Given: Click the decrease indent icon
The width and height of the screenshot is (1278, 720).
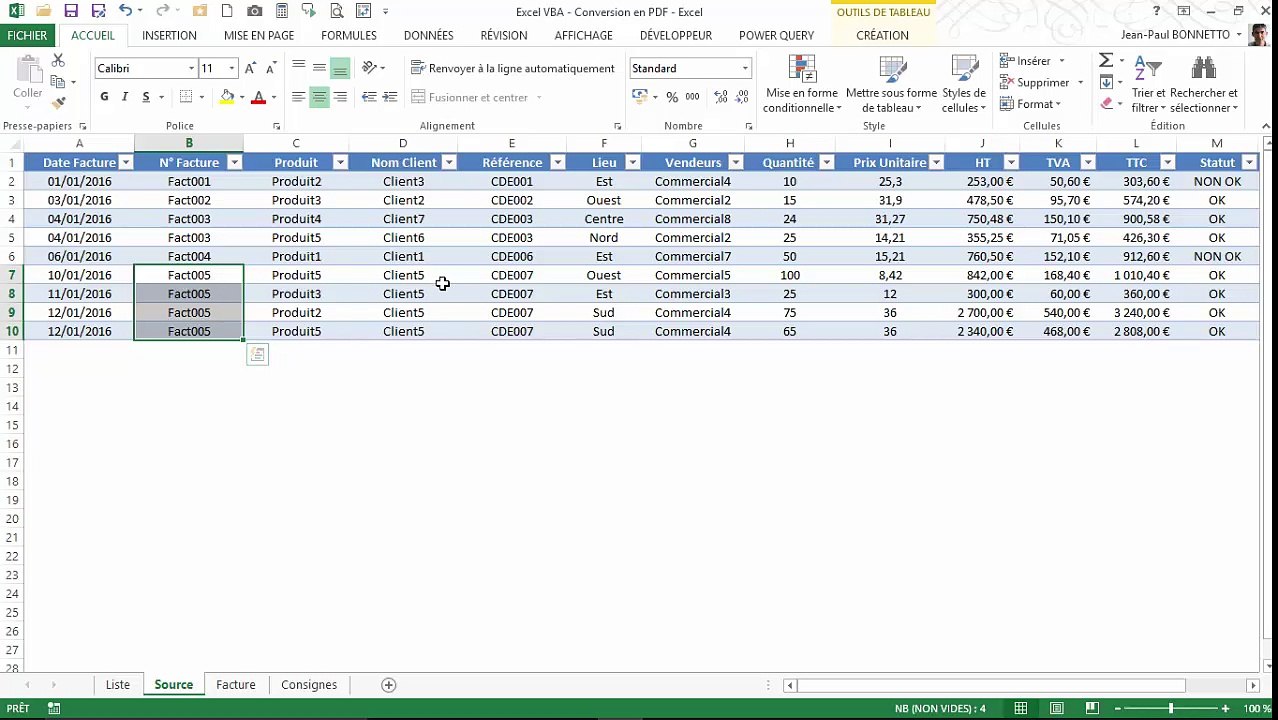Looking at the screenshot, I should [369, 97].
